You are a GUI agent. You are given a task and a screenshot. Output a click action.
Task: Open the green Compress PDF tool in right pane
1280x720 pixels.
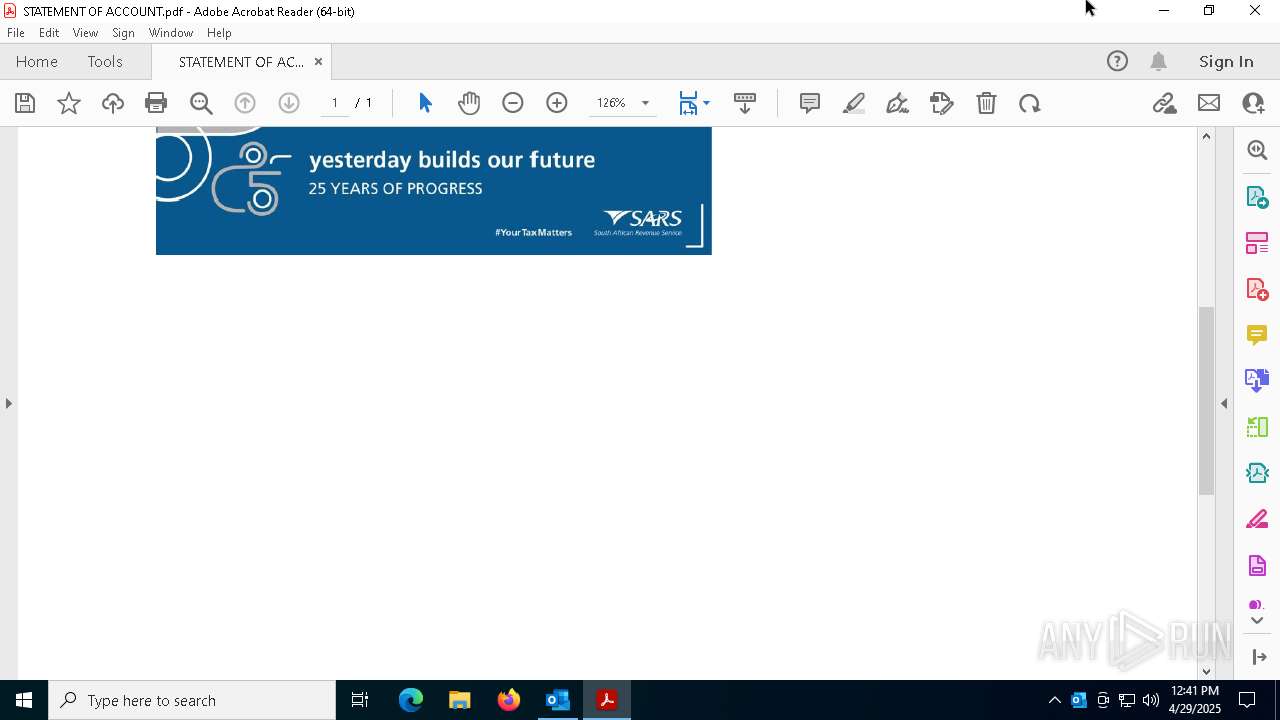point(1257,427)
